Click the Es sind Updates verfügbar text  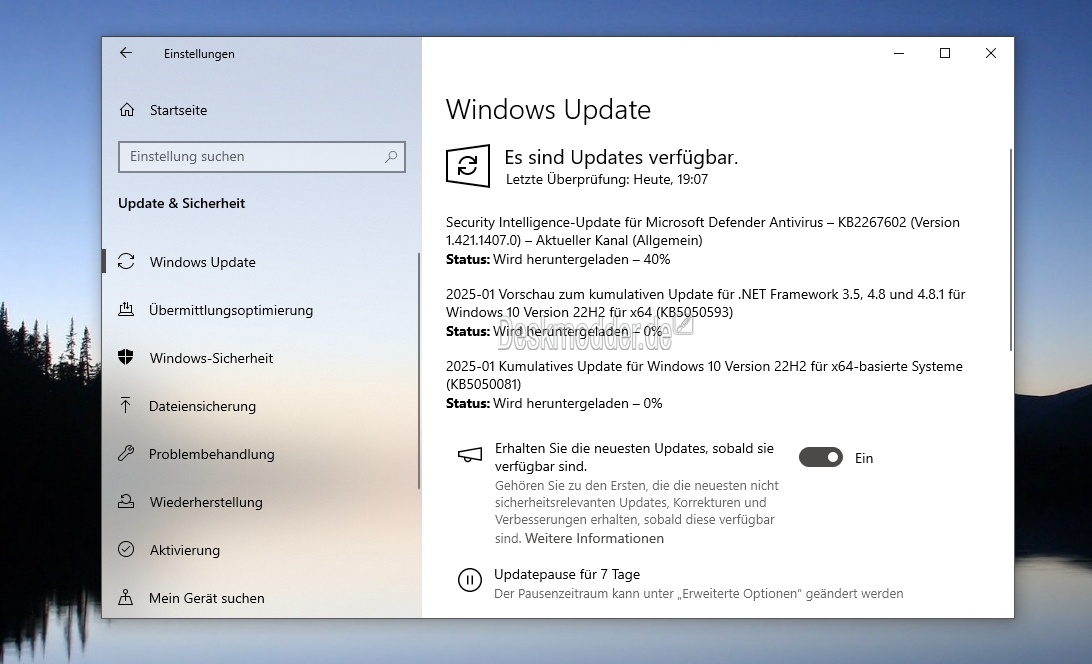coord(621,157)
